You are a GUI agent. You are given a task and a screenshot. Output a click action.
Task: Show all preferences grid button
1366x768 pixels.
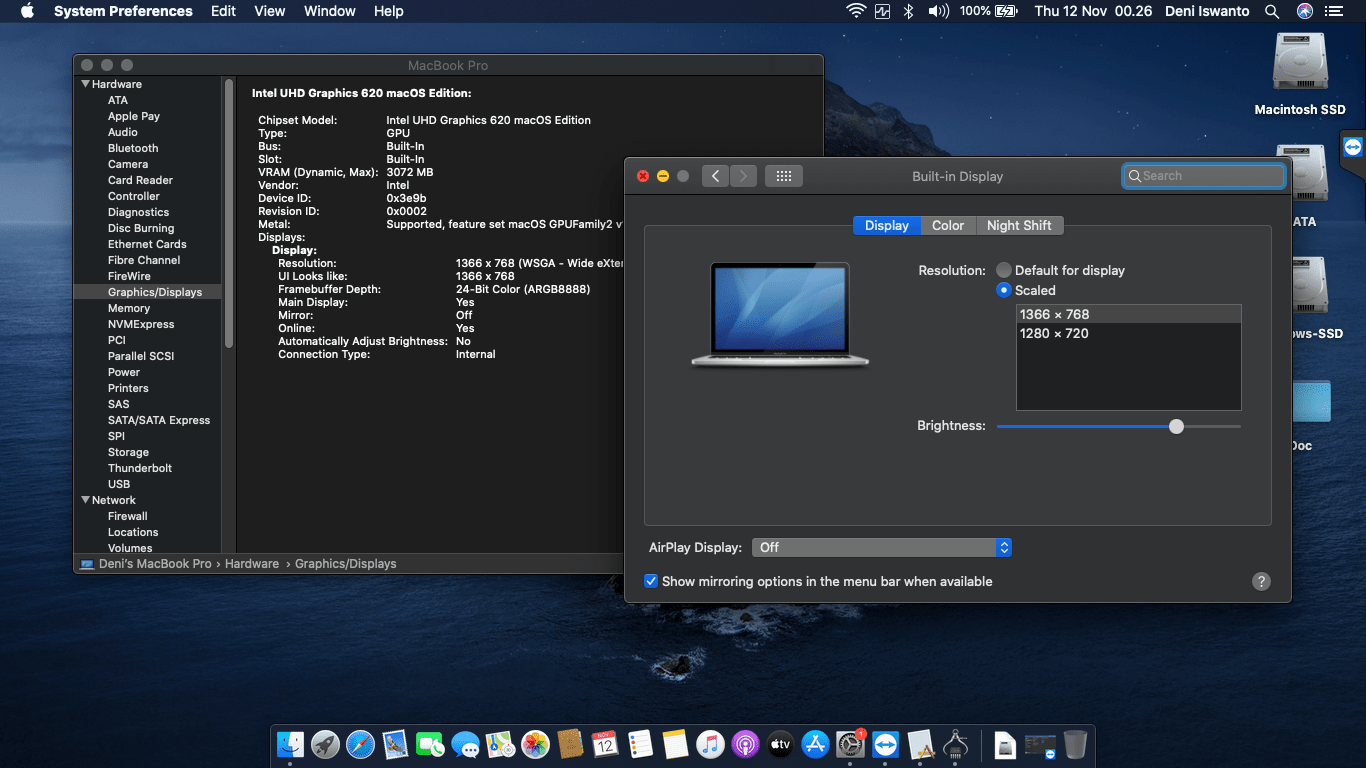(x=784, y=176)
